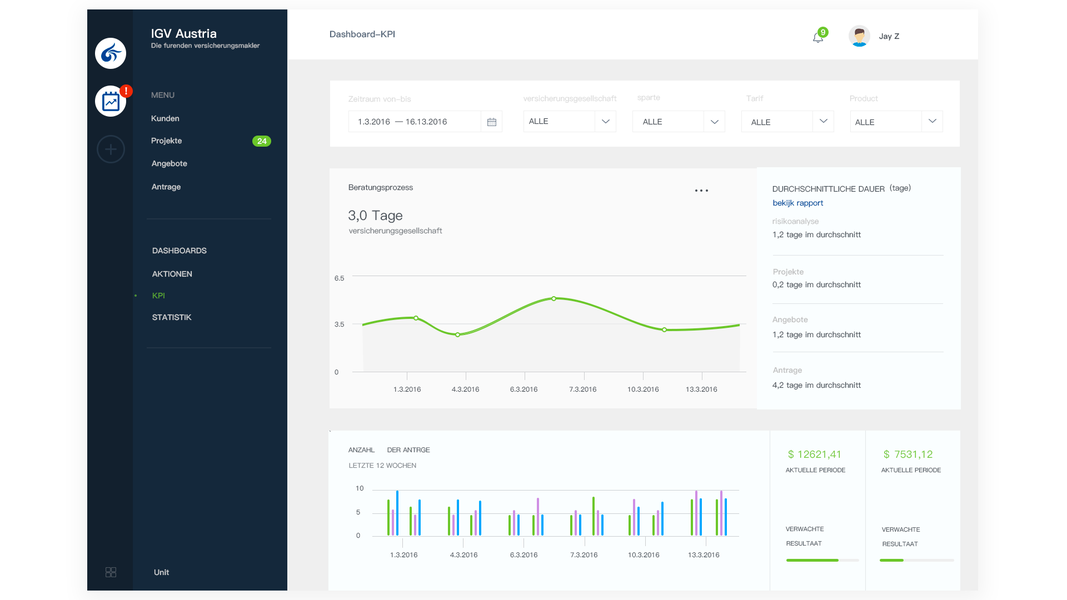The width and height of the screenshot is (1067, 600).
Task: Click the $ 7531,12 amount
Action: pos(908,454)
